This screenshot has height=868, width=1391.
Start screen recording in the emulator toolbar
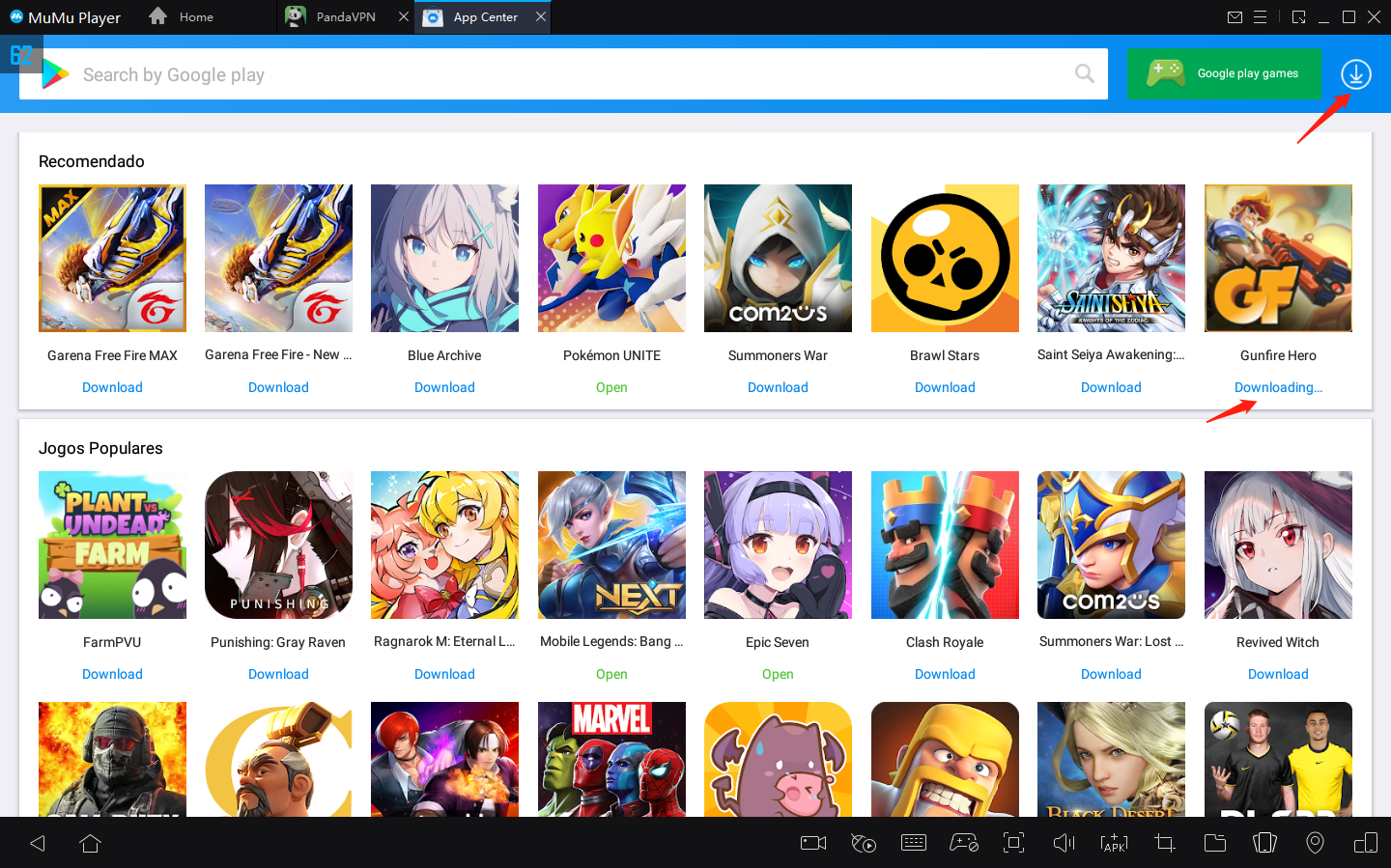(x=812, y=842)
